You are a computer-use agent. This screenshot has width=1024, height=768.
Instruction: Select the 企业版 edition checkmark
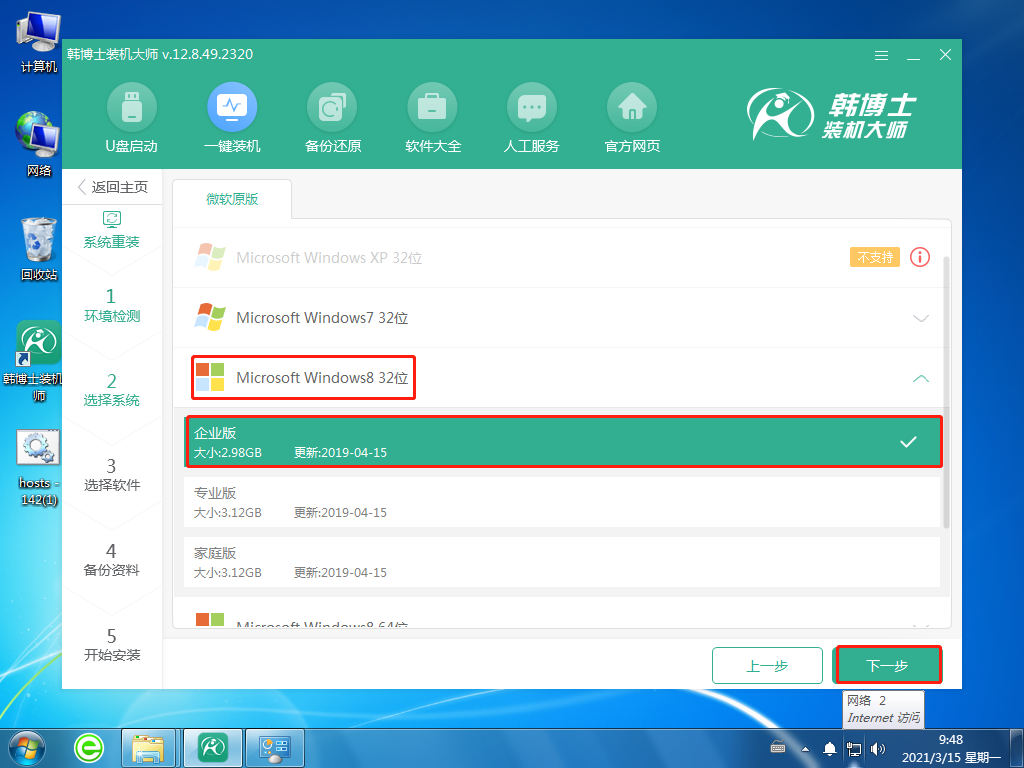pos(910,439)
